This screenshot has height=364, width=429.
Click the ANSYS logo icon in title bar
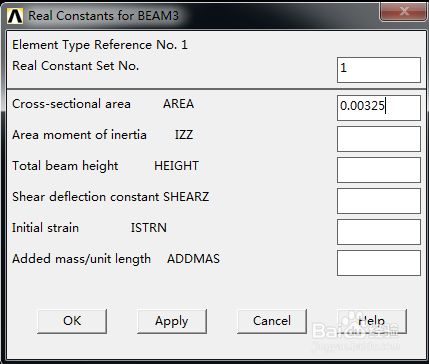pyautogui.click(x=15, y=16)
